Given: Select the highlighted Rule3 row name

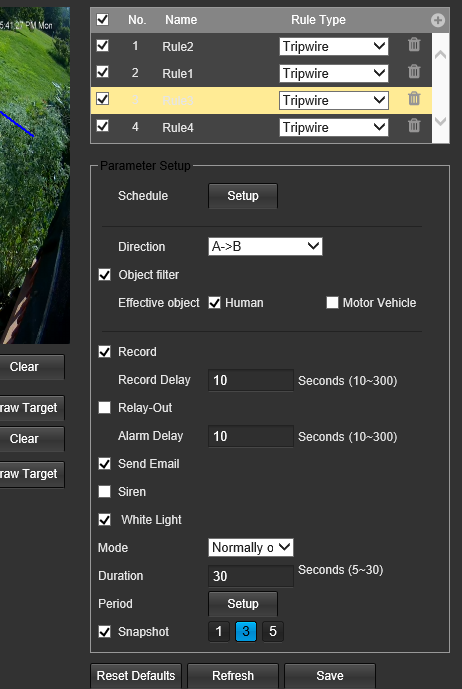Looking at the screenshot, I should pos(178,101).
